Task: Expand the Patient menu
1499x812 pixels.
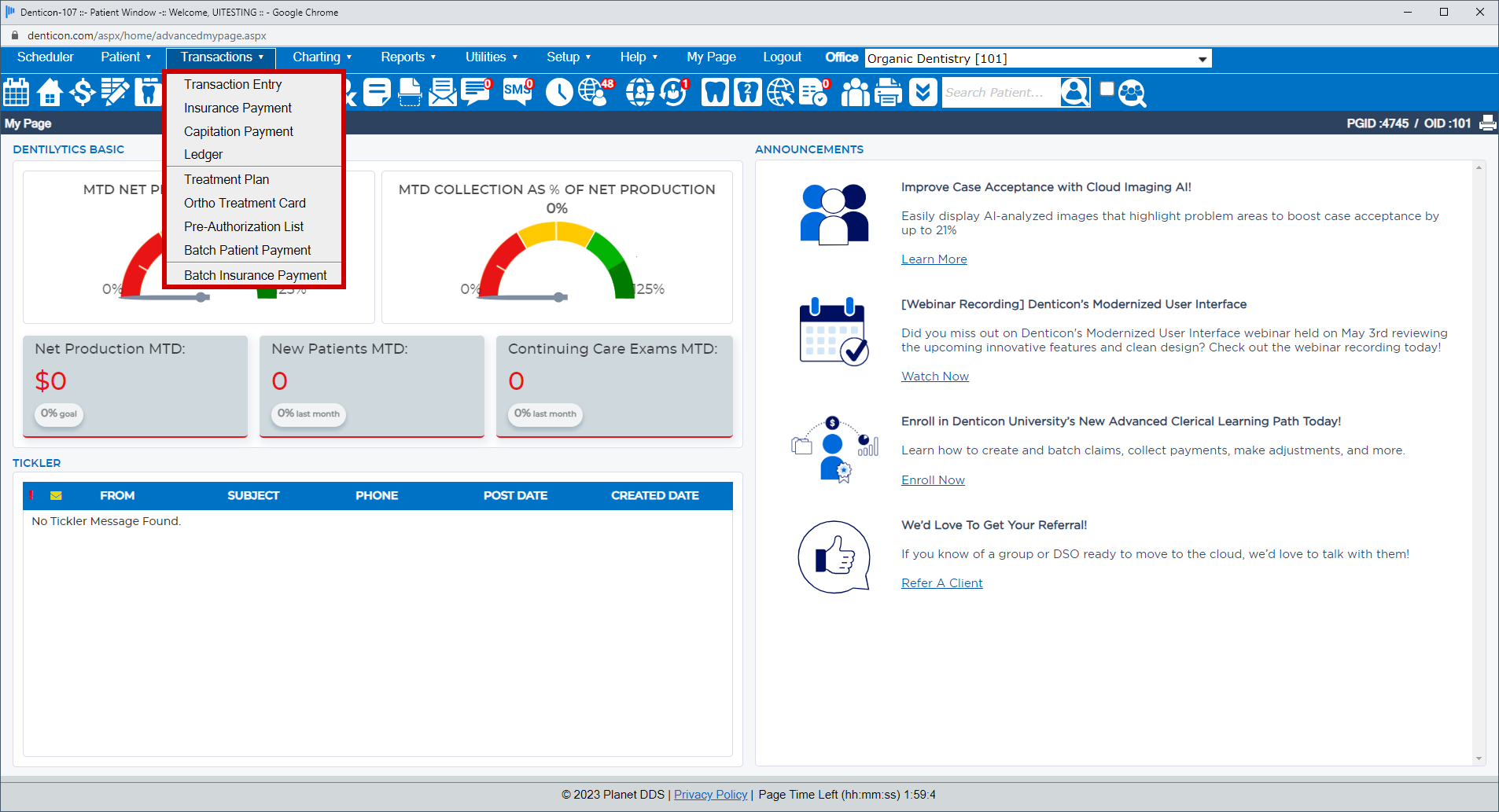Action: pyautogui.click(x=126, y=57)
